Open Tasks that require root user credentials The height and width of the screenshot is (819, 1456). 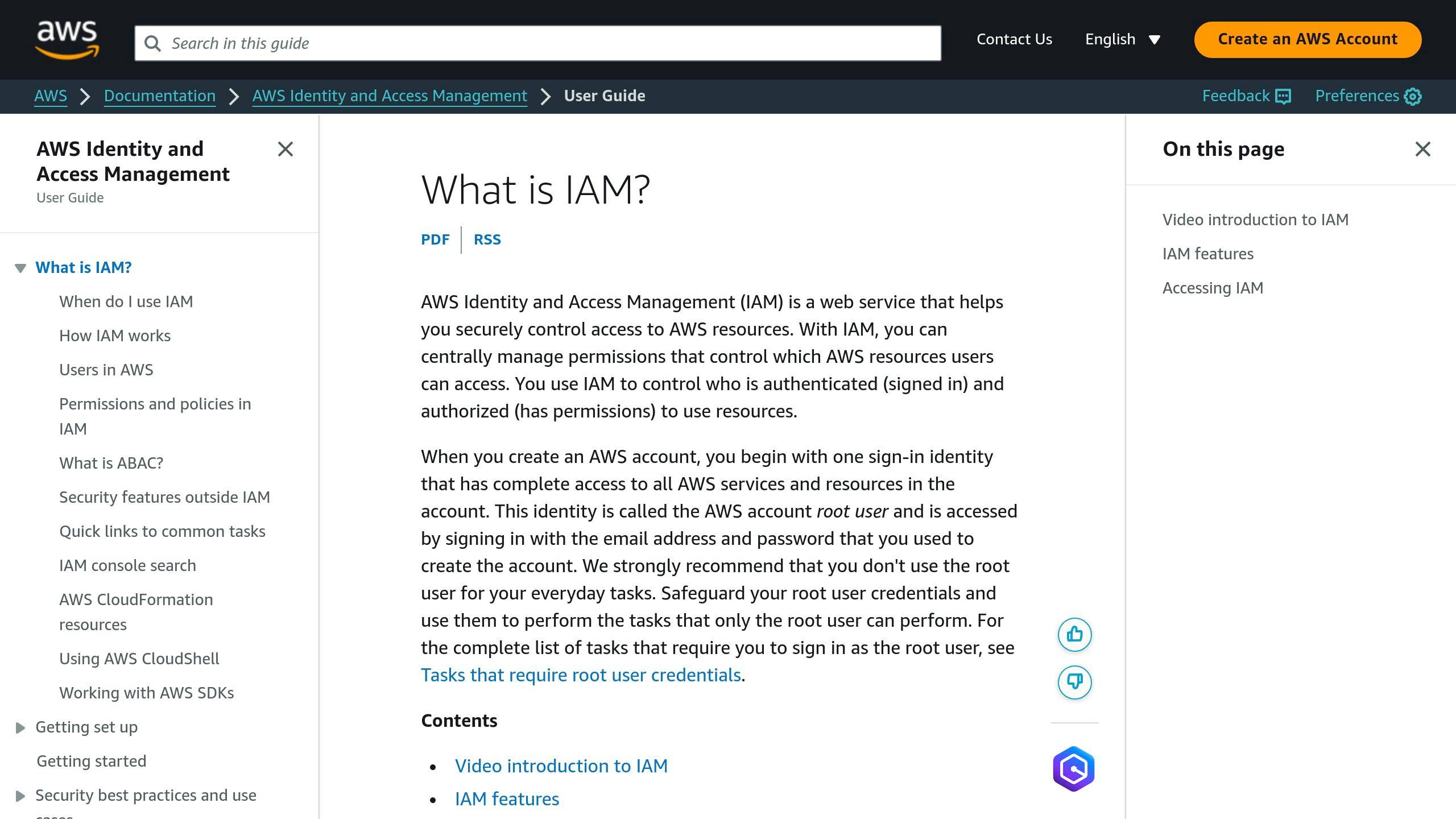click(x=581, y=675)
